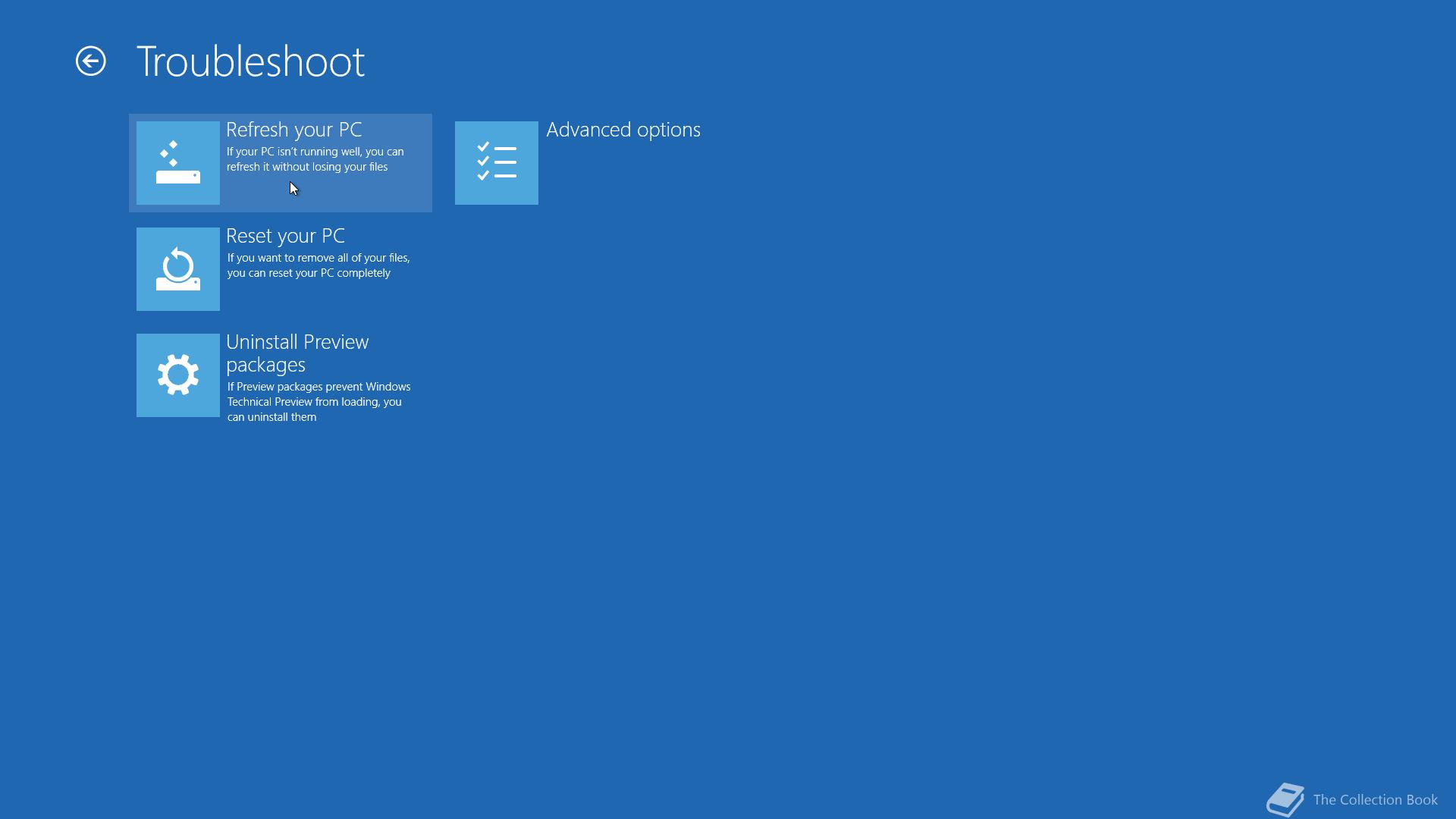
Task: Click text 'refresh it without losing your files'
Action: coord(307,167)
